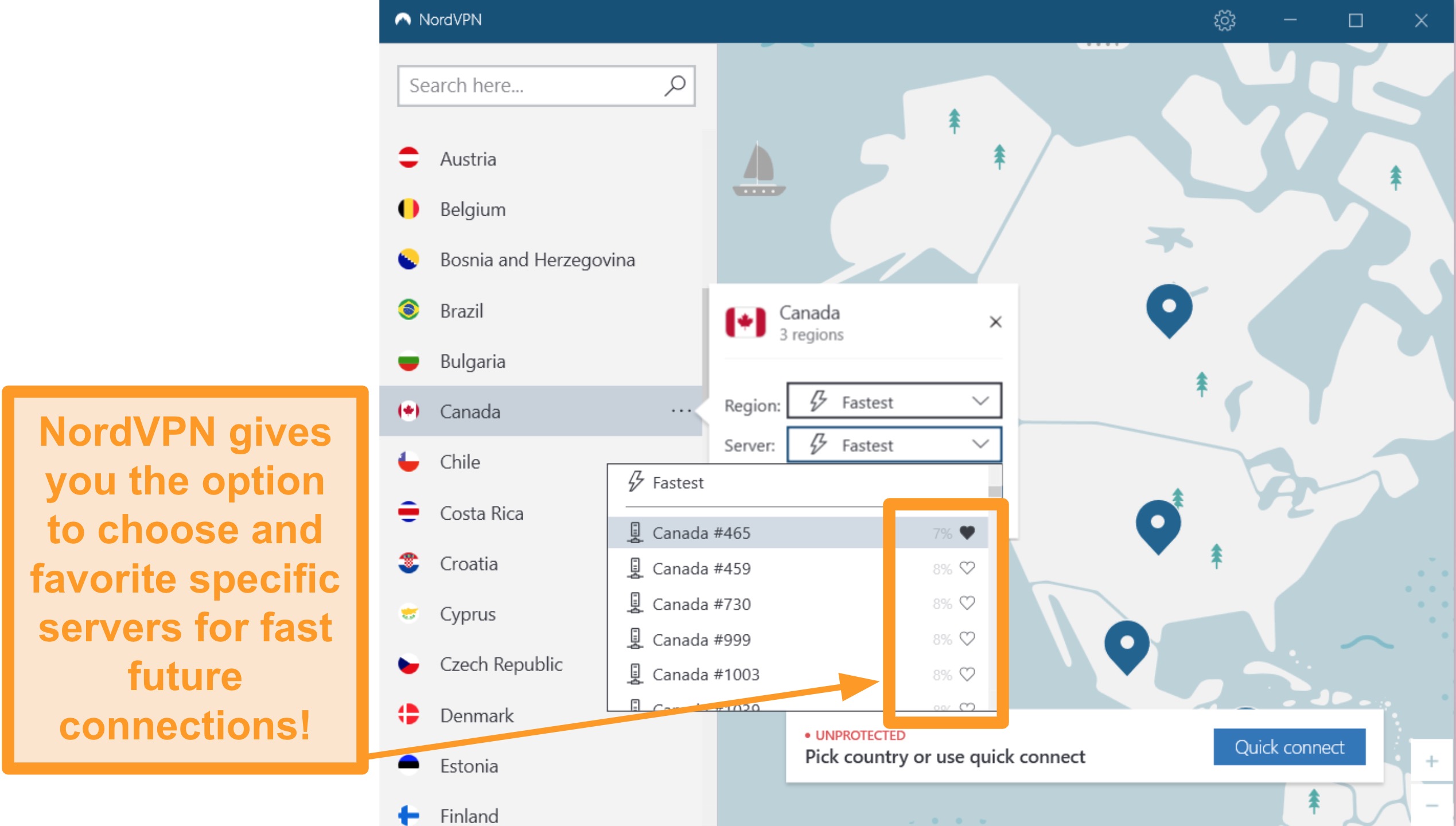Open Canada's three-dot options menu
The height and width of the screenshot is (826, 1456).
click(x=681, y=411)
